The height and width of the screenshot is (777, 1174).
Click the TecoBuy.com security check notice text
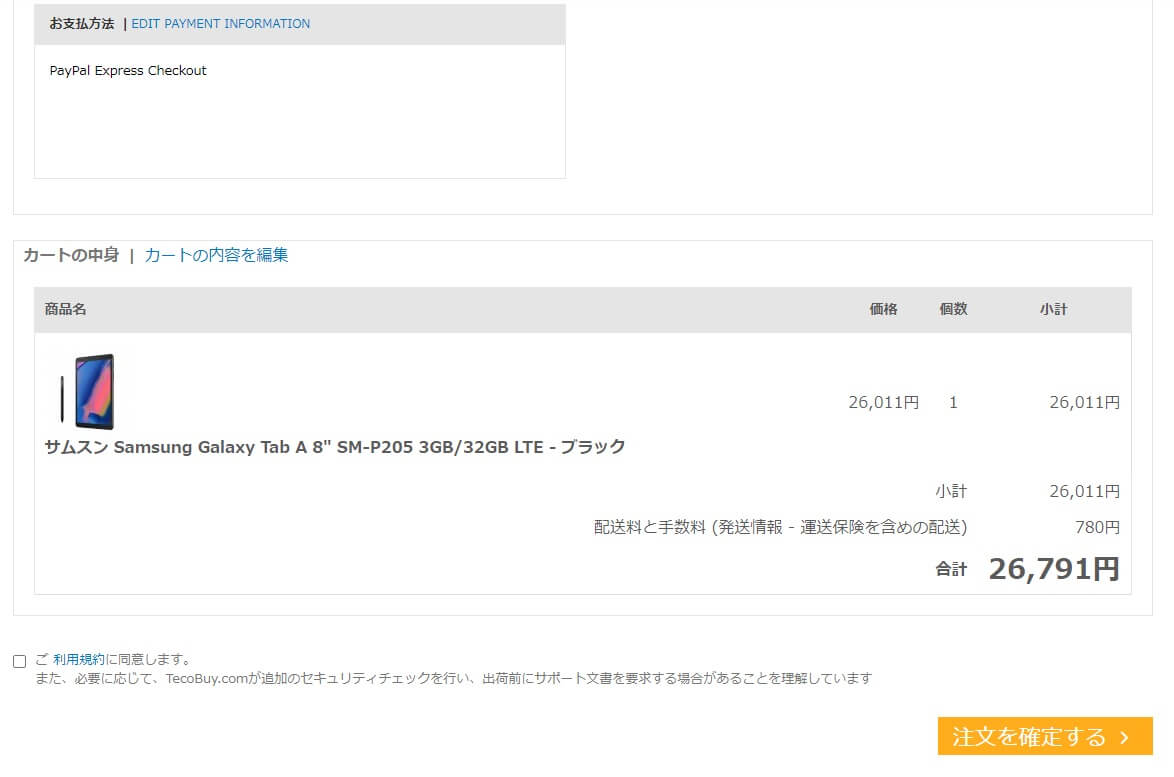[454, 678]
